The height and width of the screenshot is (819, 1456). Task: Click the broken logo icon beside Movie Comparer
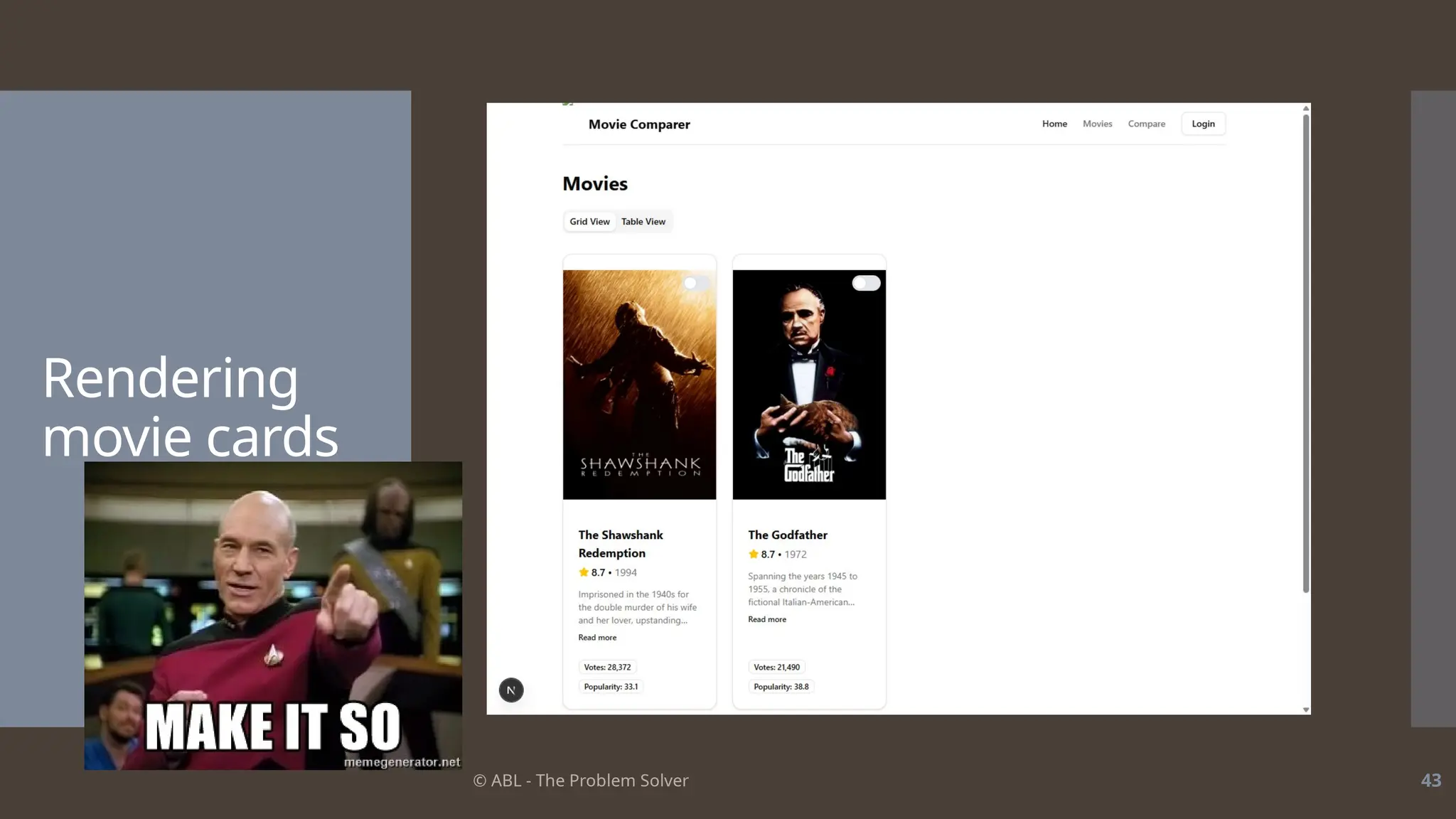click(x=567, y=105)
